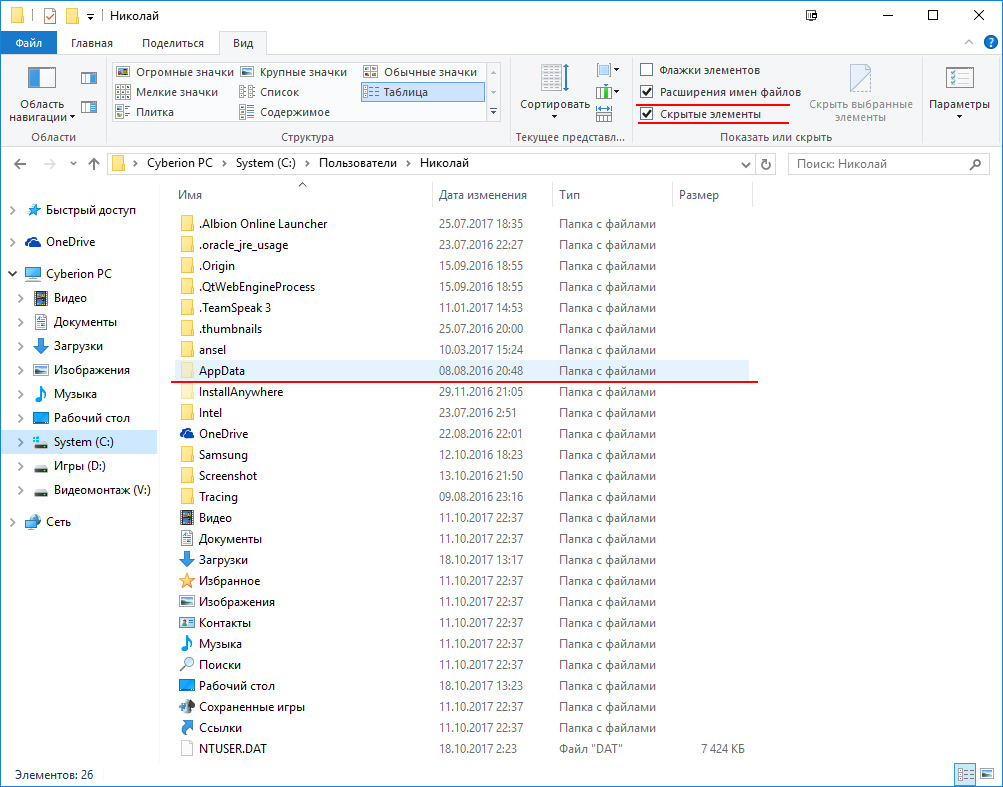1003x787 pixels.
Task: Click size all columns to fit icon
Action: [603, 114]
